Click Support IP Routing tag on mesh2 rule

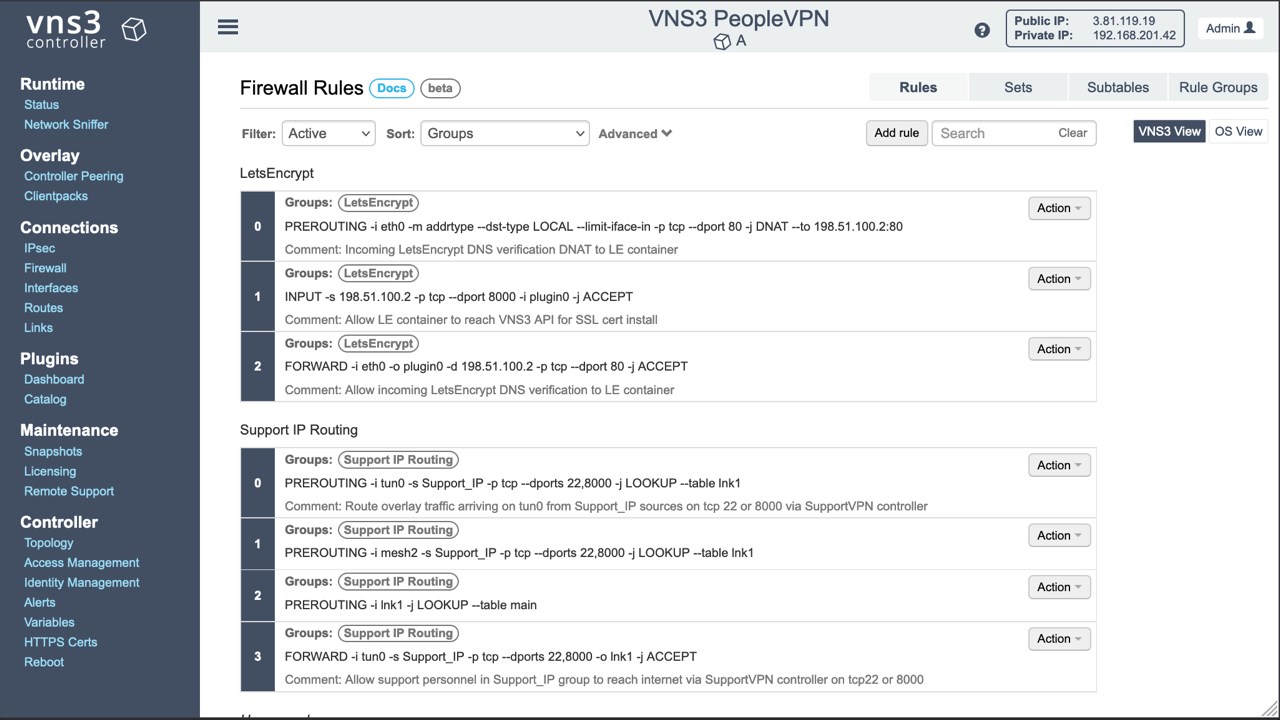(x=398, y=530)
